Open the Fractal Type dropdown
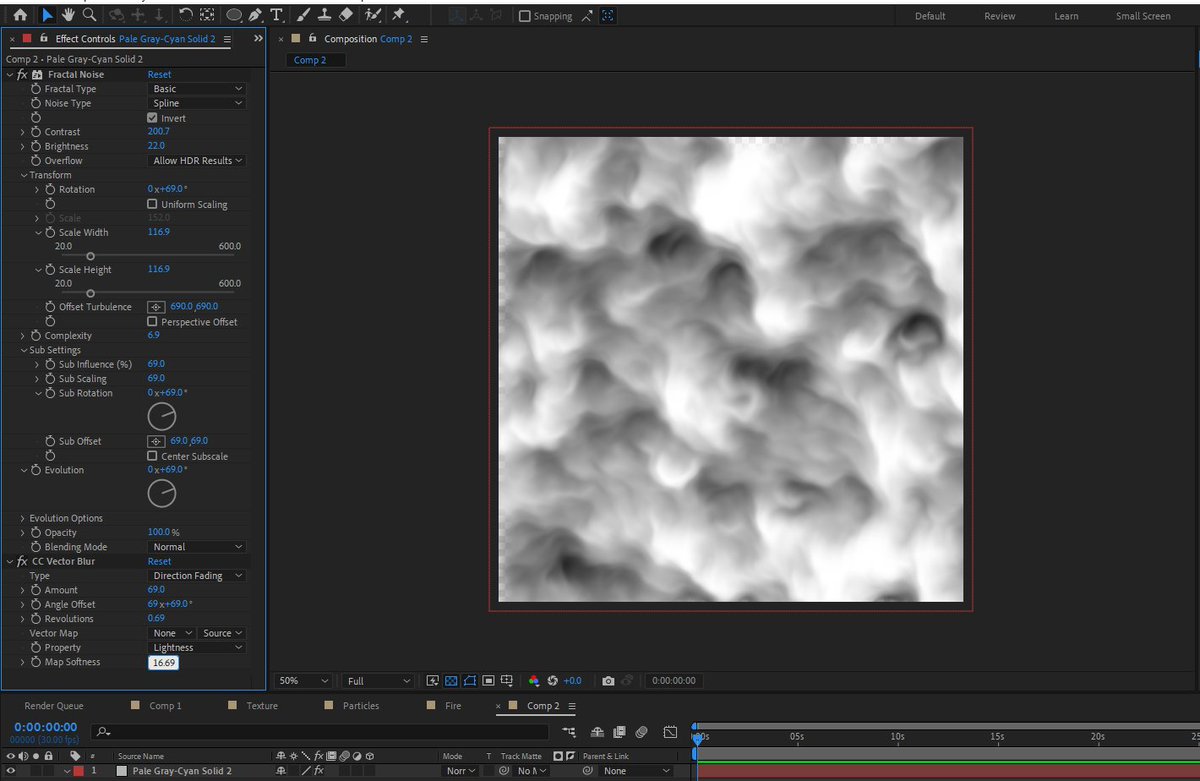This screenshot has height=781, width=1200. point(197,89)
